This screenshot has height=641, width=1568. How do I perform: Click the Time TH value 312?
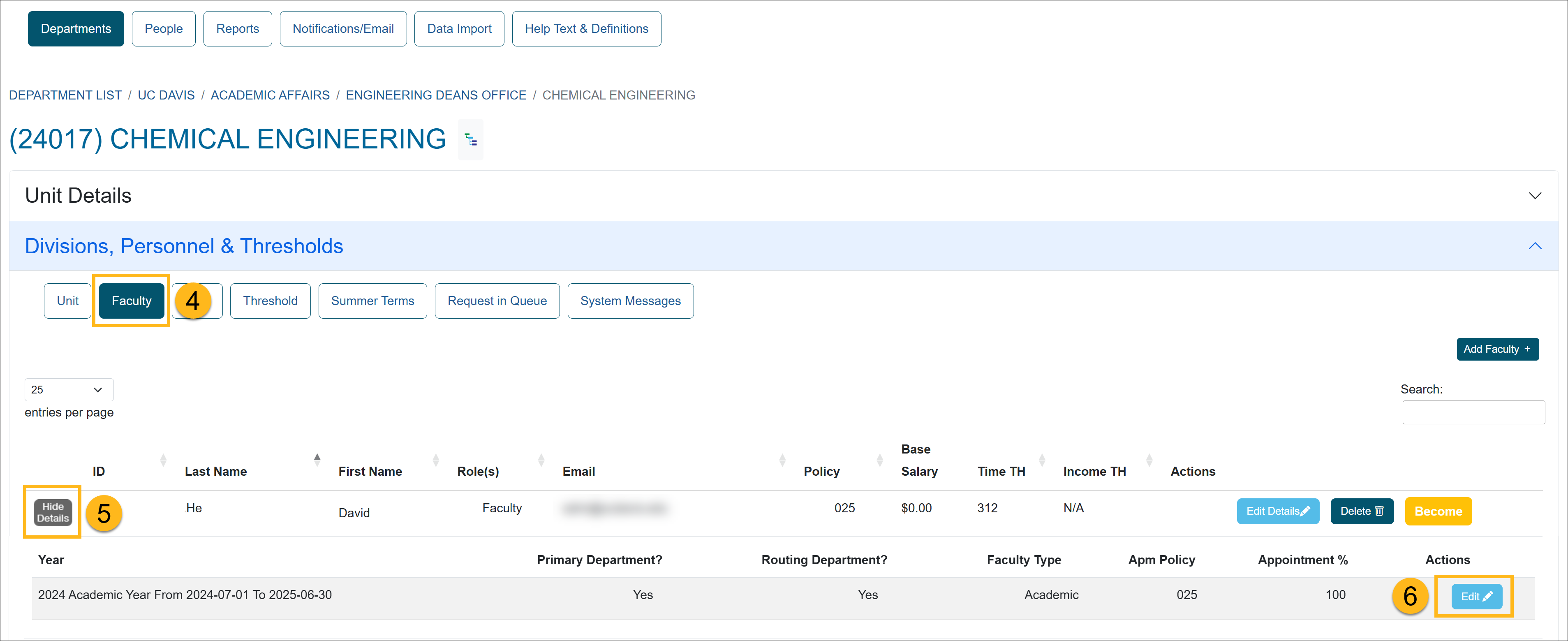coord(988,508)
